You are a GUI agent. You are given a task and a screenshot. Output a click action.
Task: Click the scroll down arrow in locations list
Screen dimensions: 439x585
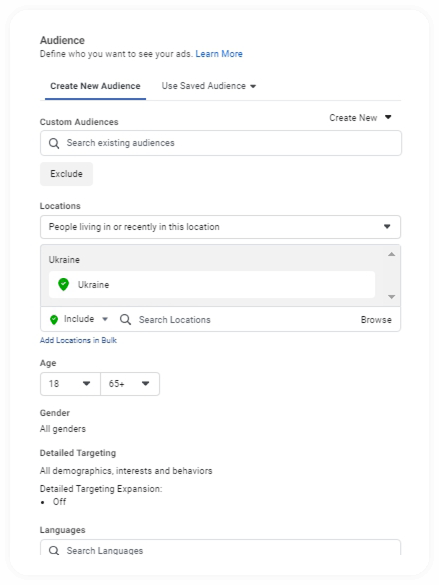coord(391,297)
